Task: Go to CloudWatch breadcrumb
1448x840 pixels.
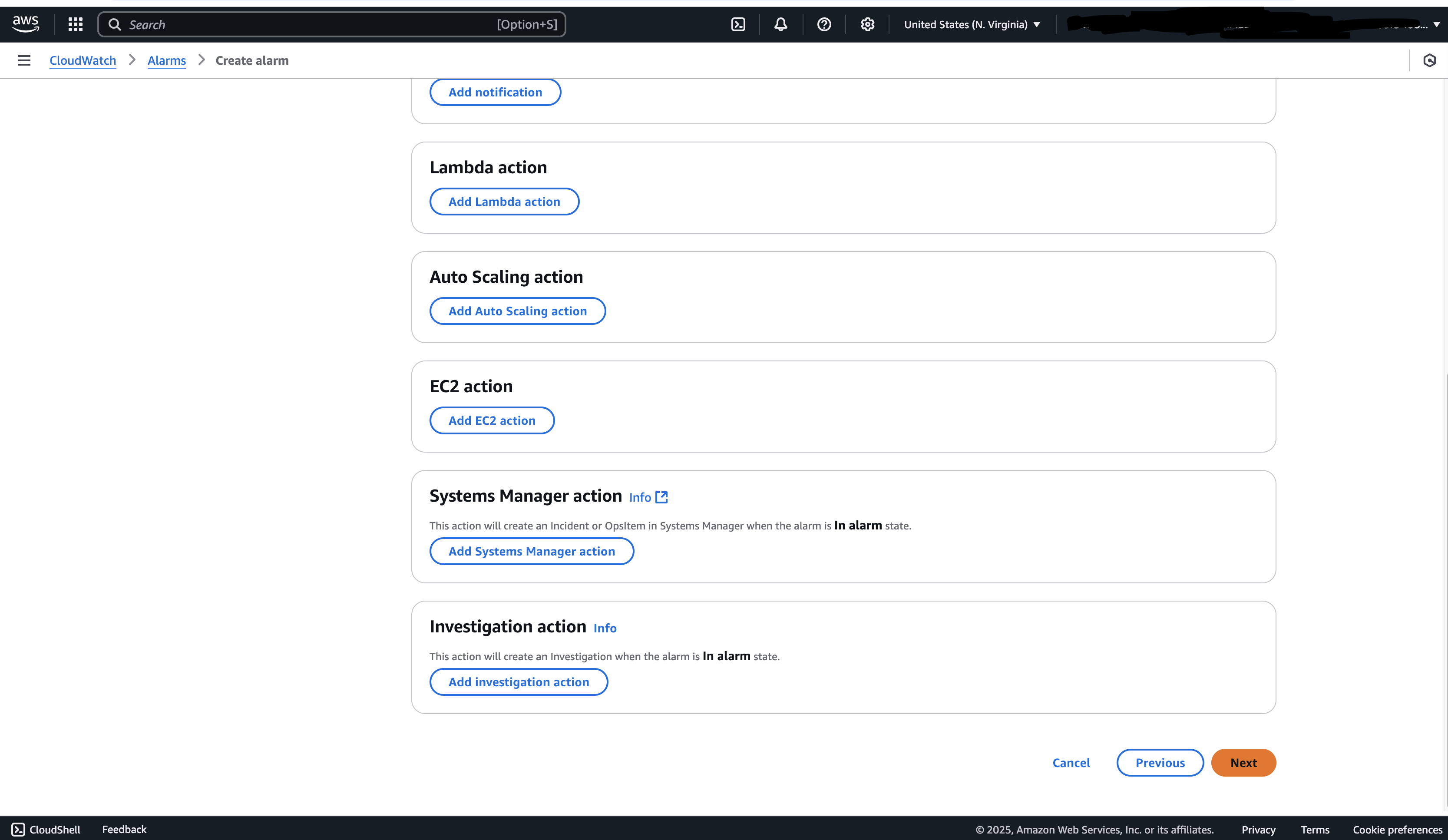Action: point(83,60)
